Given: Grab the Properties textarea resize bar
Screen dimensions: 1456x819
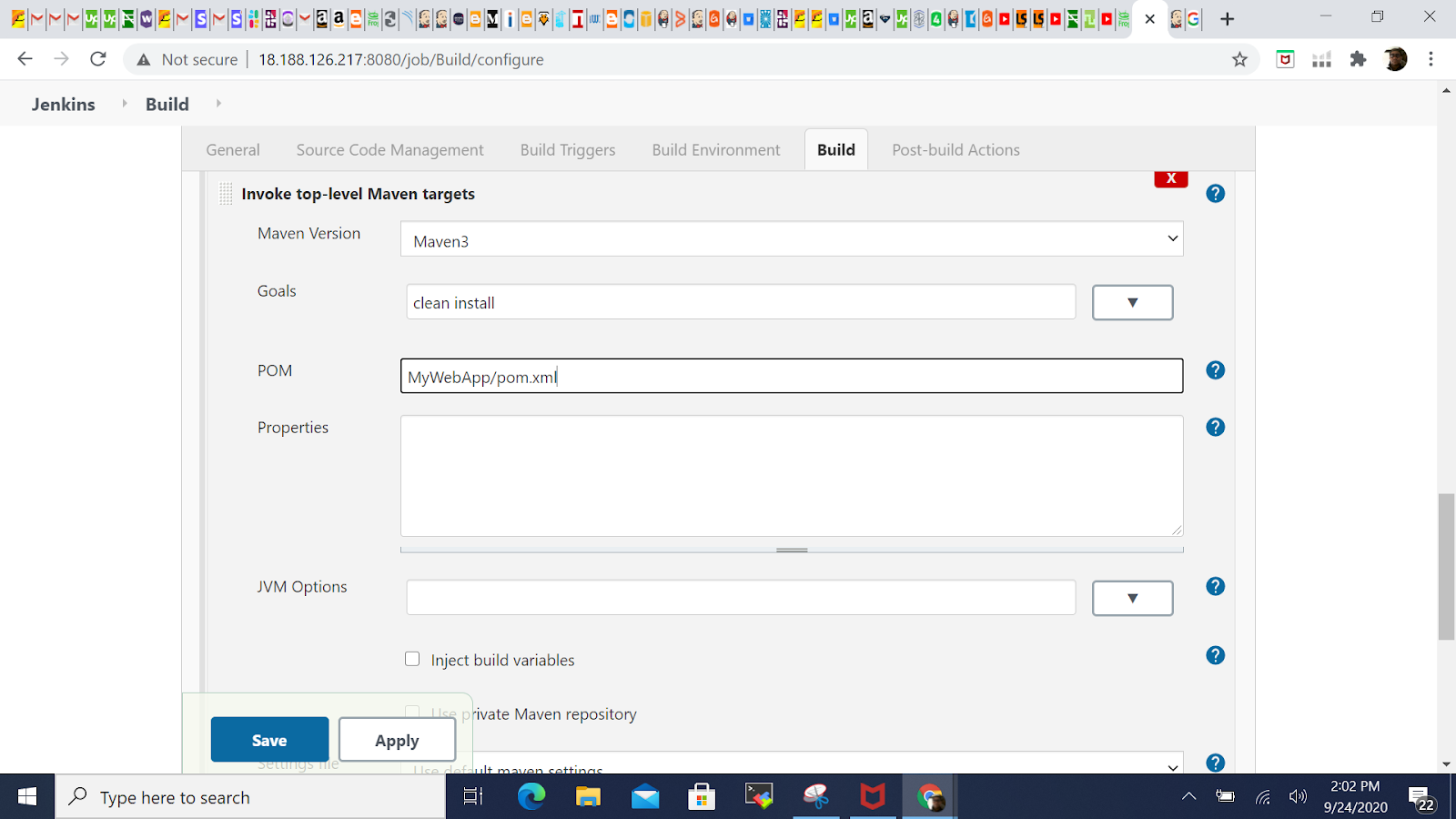Looking at the screenshot, I should pos(792,550).
